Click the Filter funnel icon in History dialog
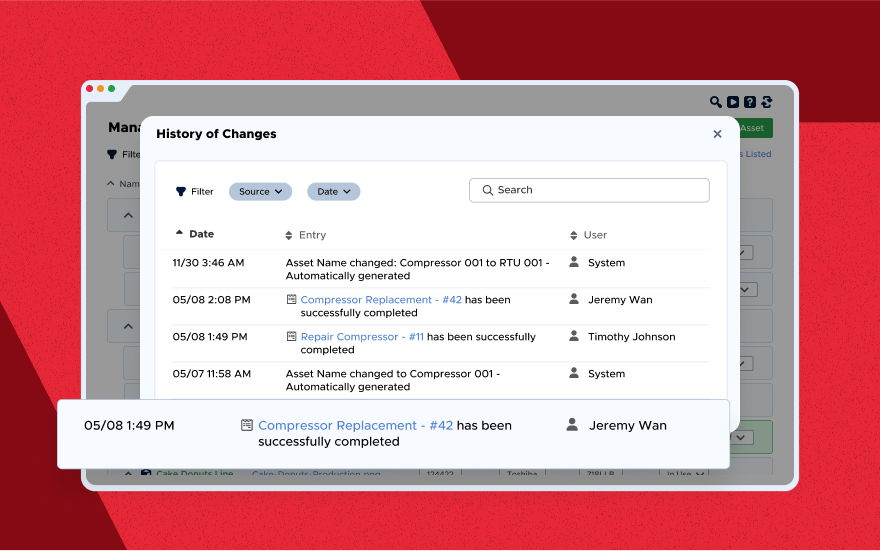Image resolution: width=880 pixels, height=551 pixels. point(181,191)
